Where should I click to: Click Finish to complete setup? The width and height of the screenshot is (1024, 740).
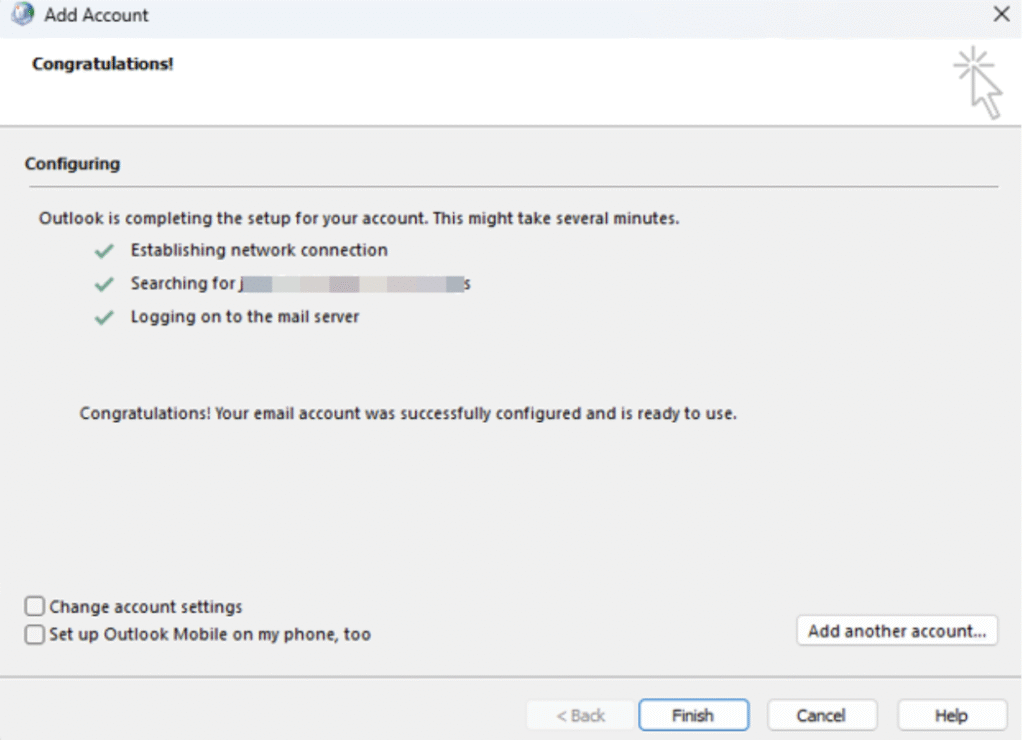694,715
